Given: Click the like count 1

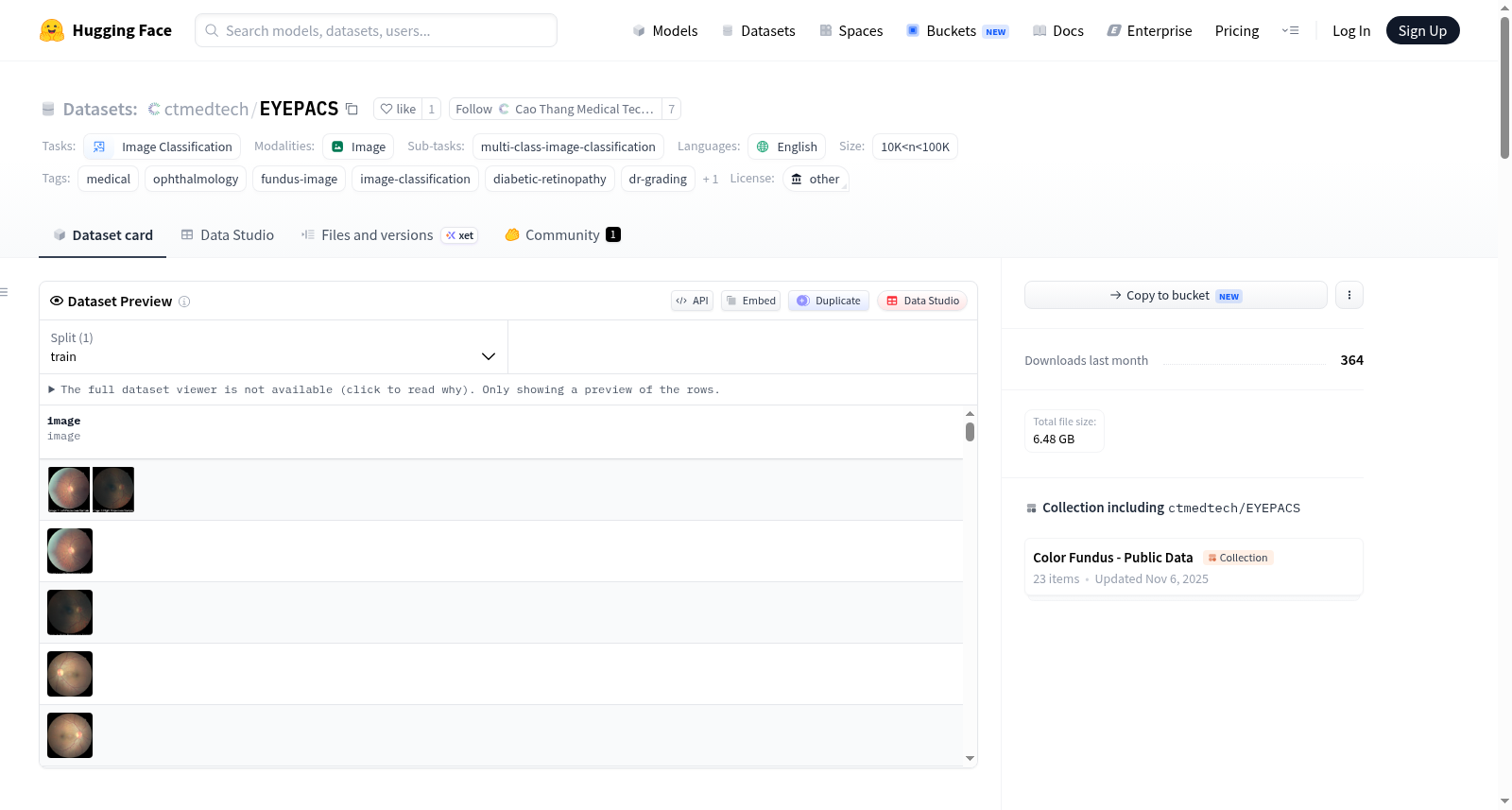Looking at the screenshot, I should point(432,109).
